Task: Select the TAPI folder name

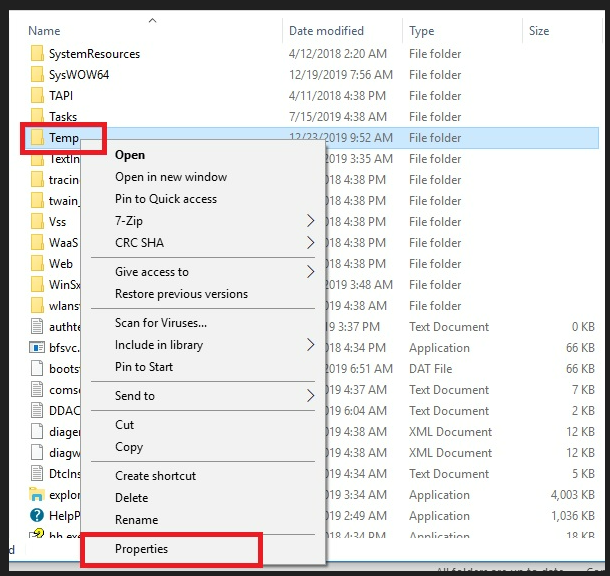Action: [61, 96]
